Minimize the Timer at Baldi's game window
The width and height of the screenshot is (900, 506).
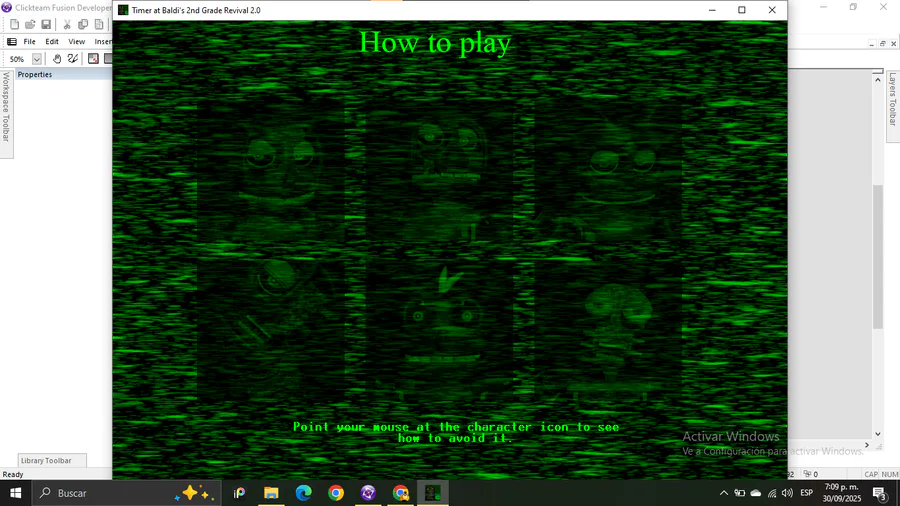click(x=712, y=10)
